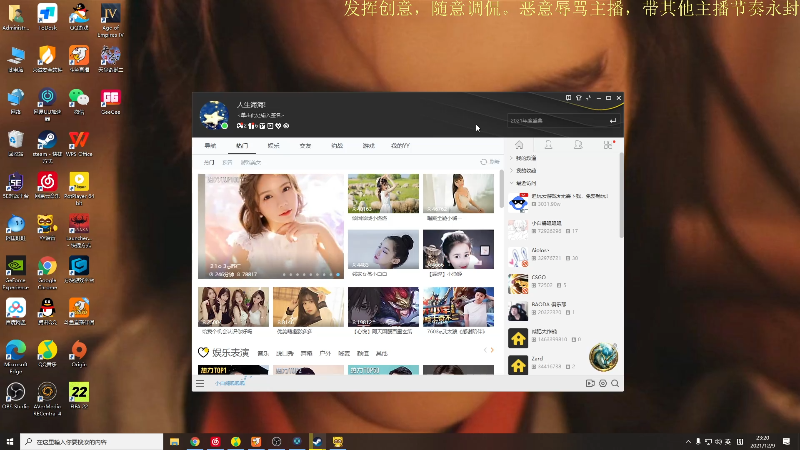Open OBS Studio desktop shortcut
Viewport: 800px width, 450px height.
[x=15, y=396]
